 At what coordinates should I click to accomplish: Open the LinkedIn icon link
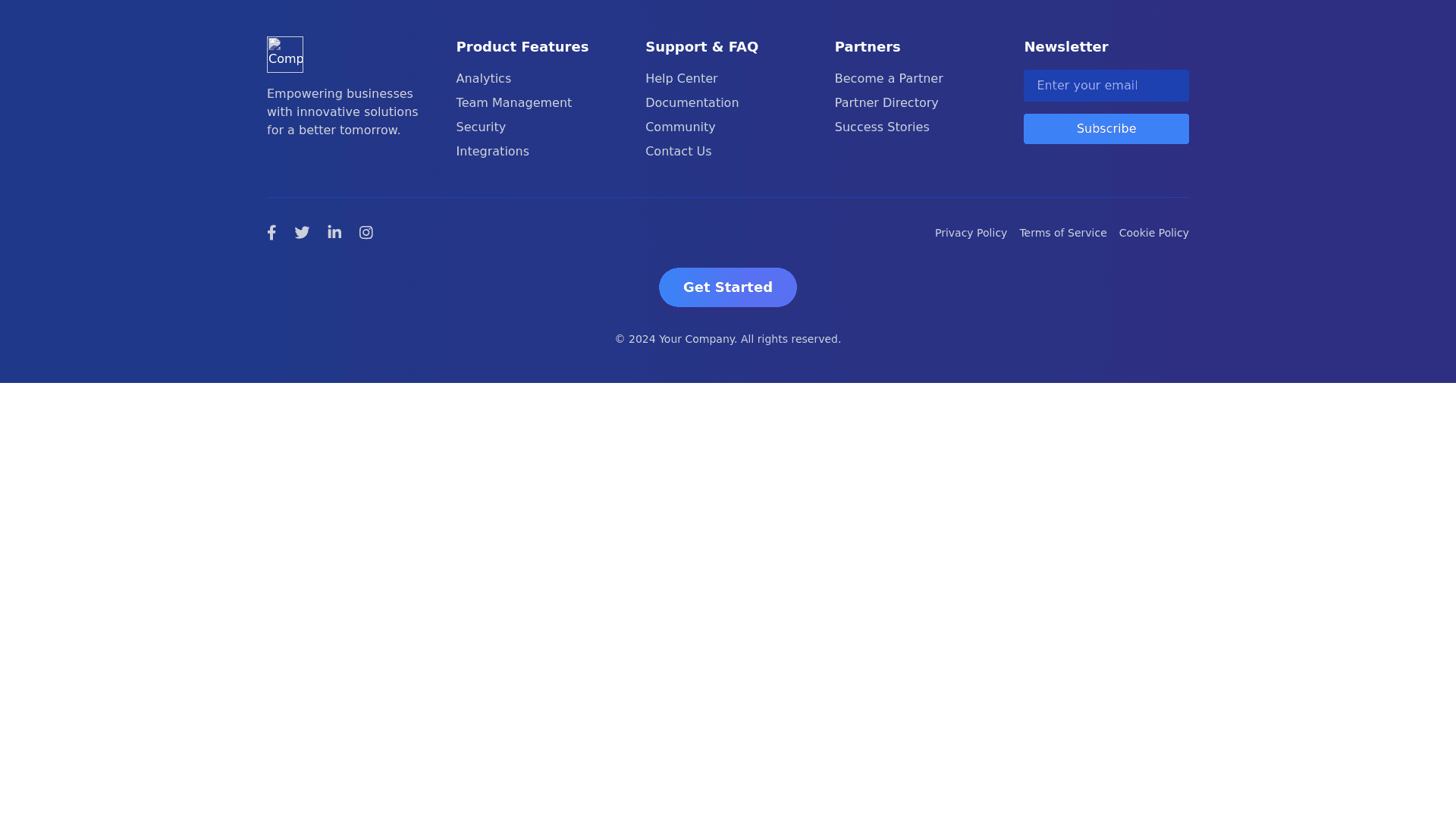click(334, 232)
